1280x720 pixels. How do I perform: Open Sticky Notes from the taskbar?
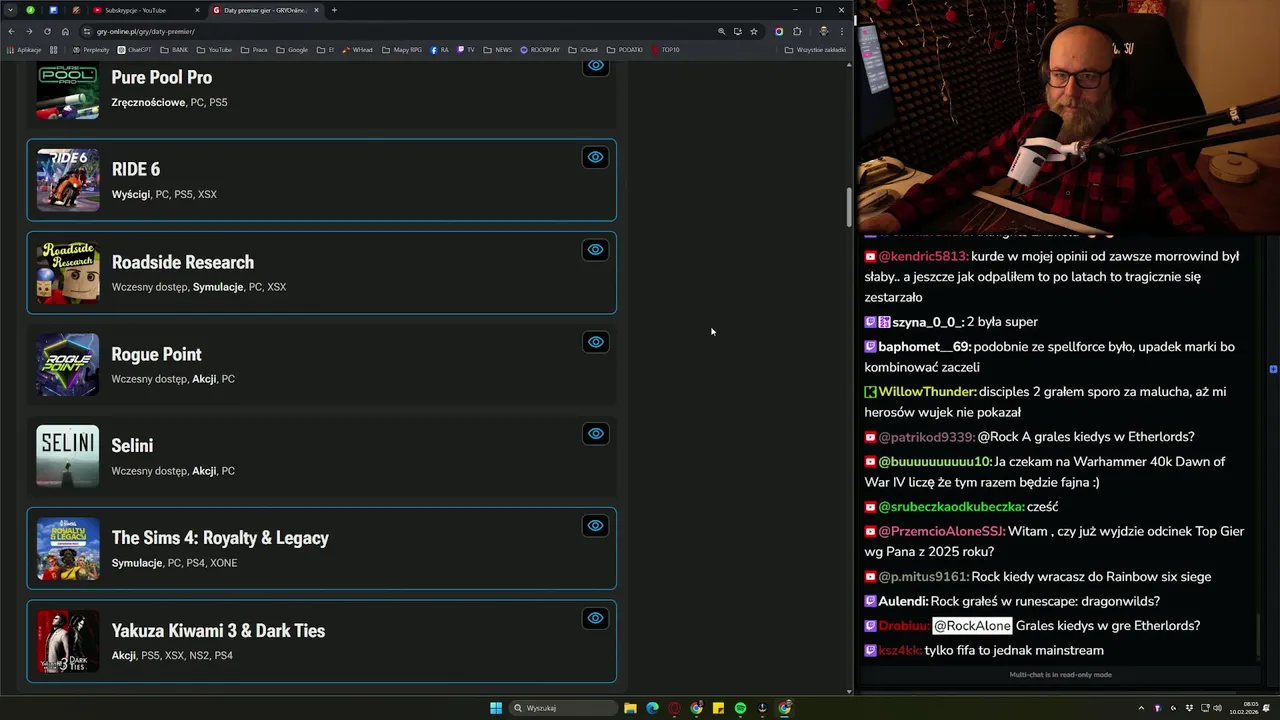(x=718, y=708)
